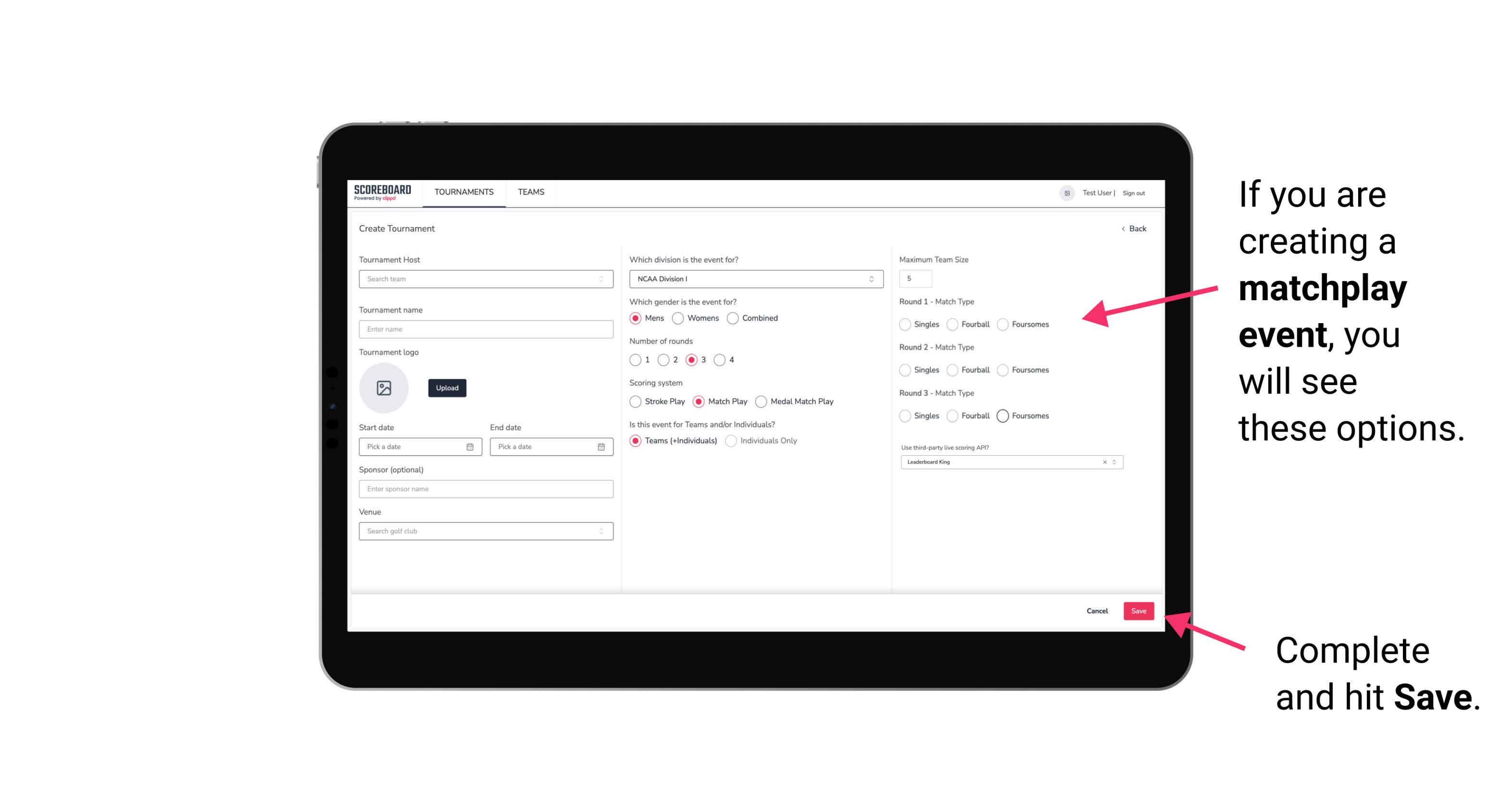Click the End date calendar icon
Image resolution: width=1510 pixels, height=812 pixels.
pyautogui.click(x=600, y=446)
